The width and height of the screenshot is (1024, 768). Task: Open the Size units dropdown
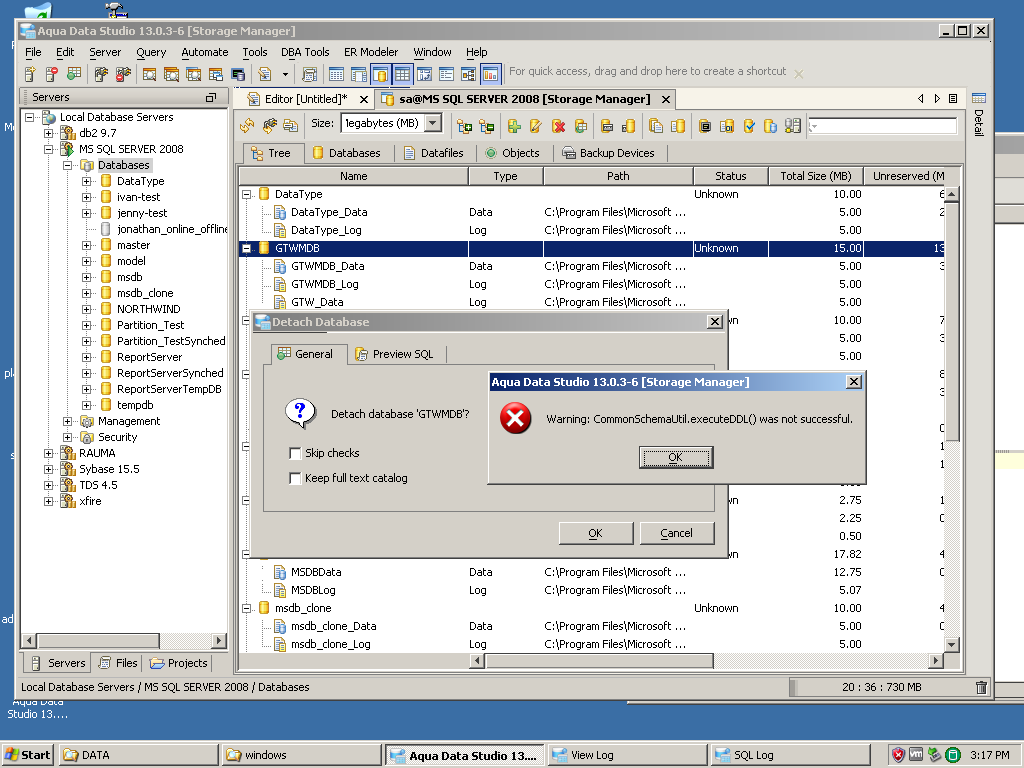(432, 123)
